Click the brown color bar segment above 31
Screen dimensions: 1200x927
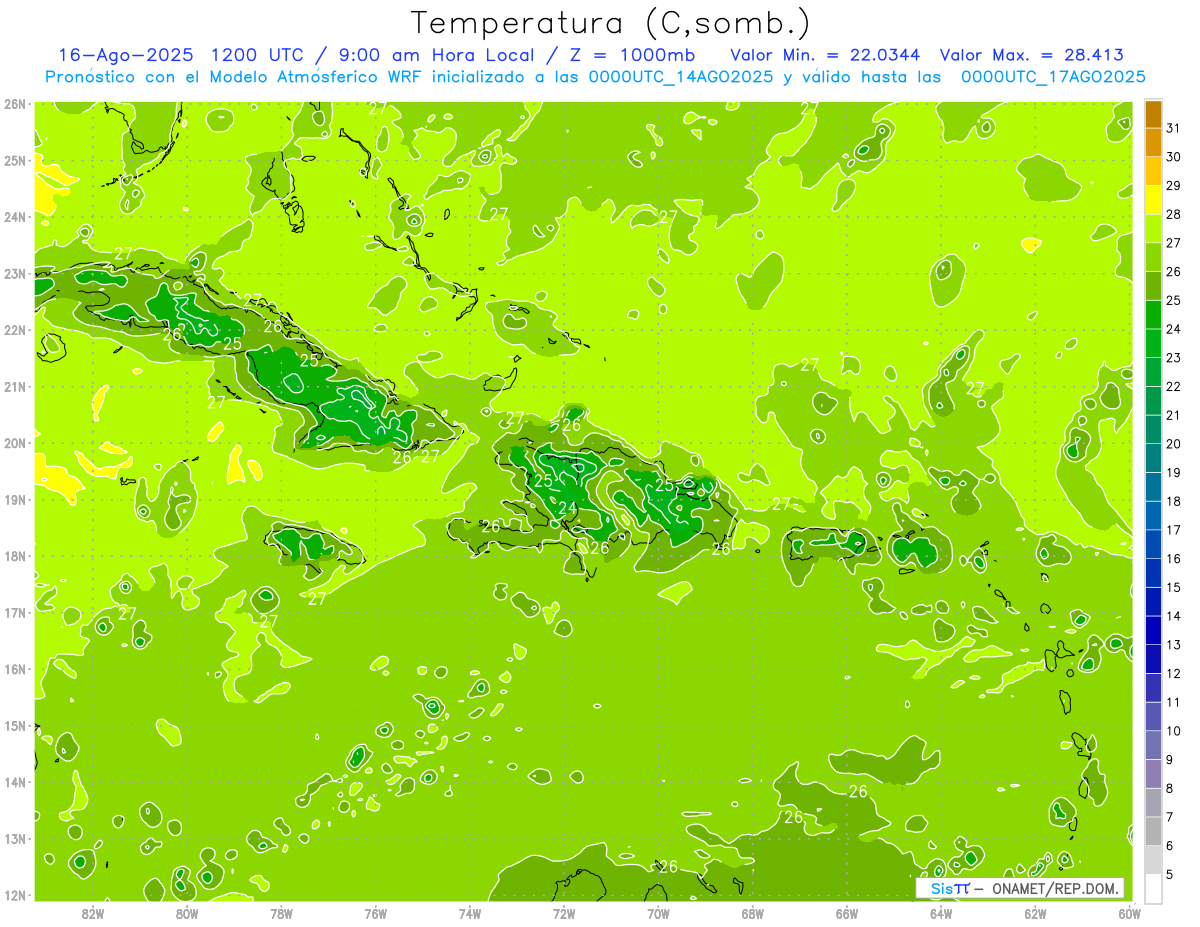[x=1153, y=113]
